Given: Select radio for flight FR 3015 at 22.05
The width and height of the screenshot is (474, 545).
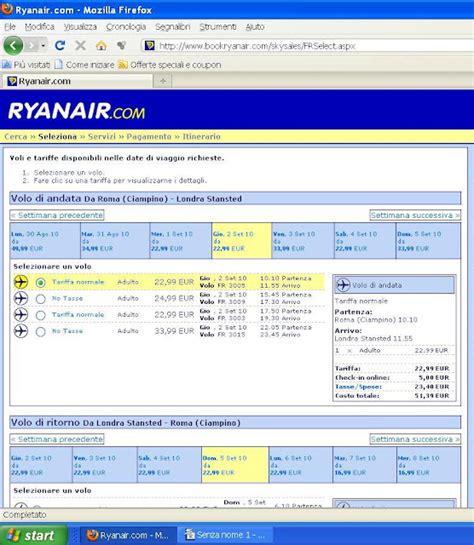Looking at the screenshot, I should coord(41,331).
